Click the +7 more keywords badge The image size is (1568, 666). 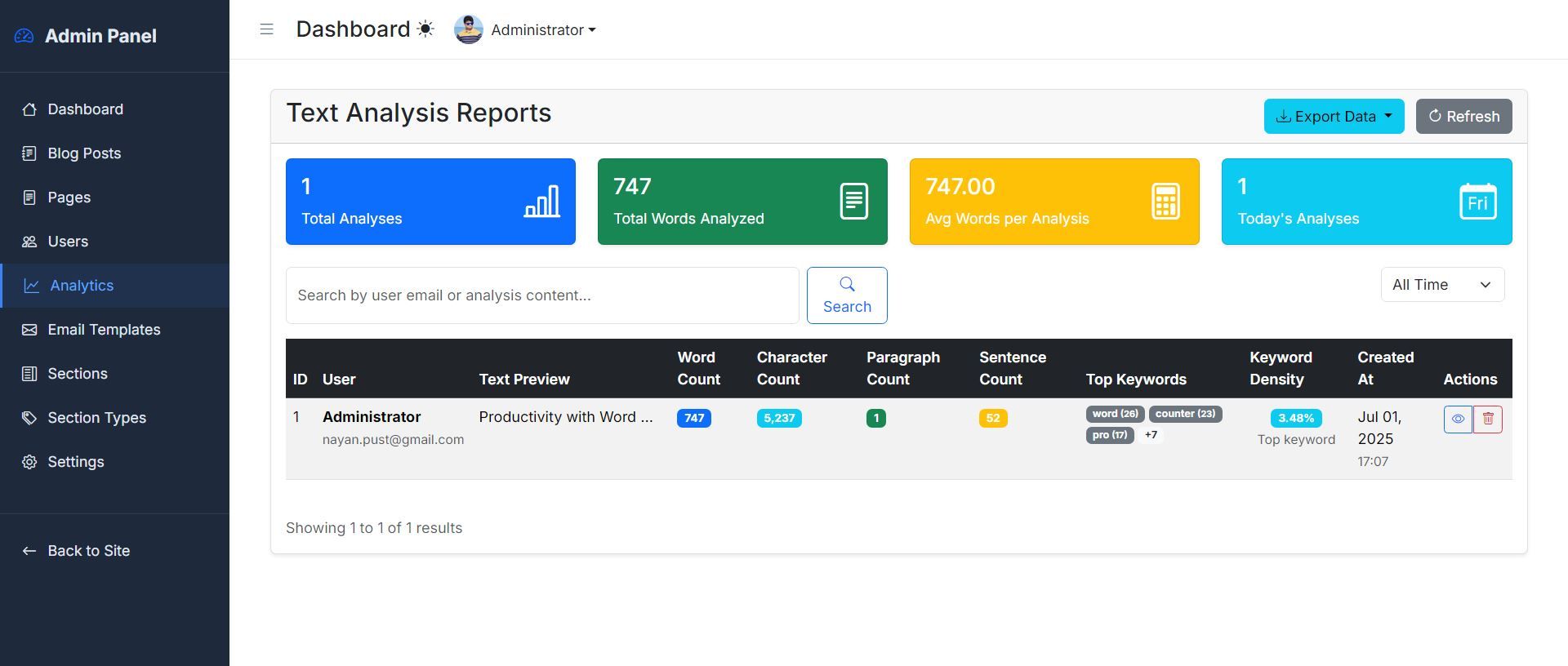[x=1151, y=435]
